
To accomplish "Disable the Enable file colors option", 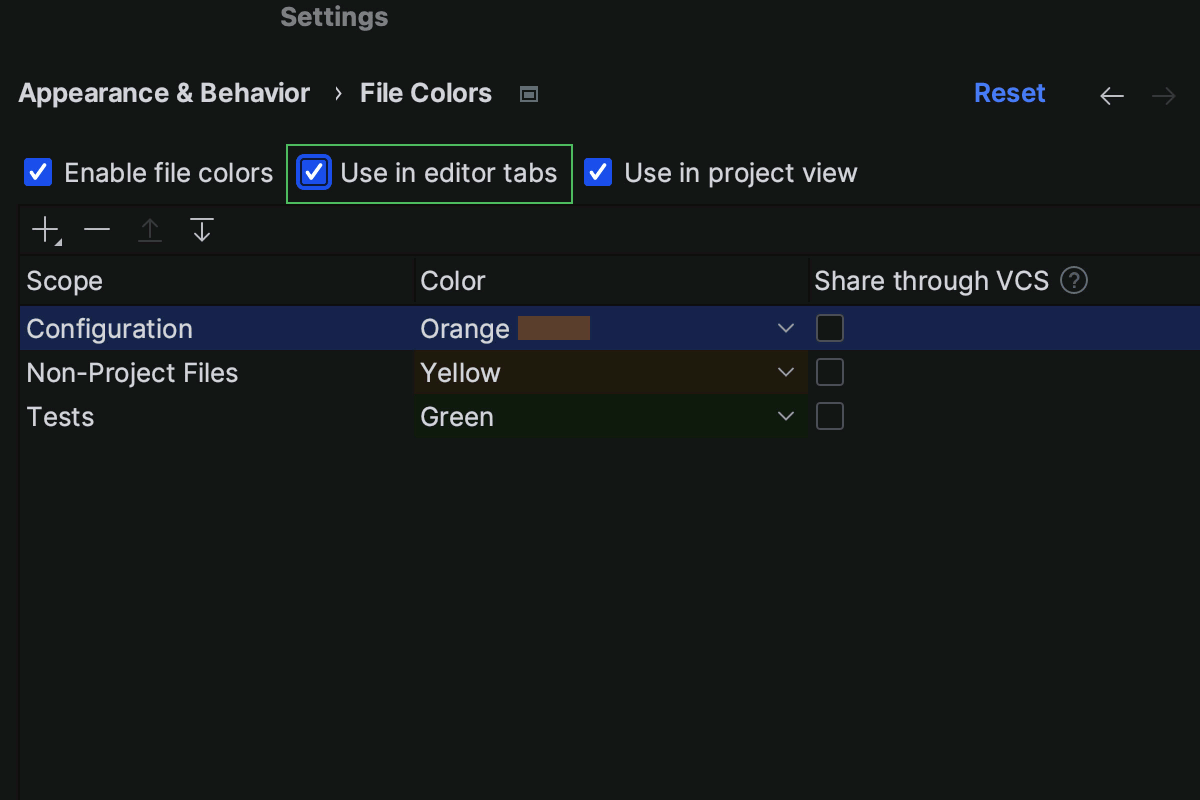I will point(37,172).
